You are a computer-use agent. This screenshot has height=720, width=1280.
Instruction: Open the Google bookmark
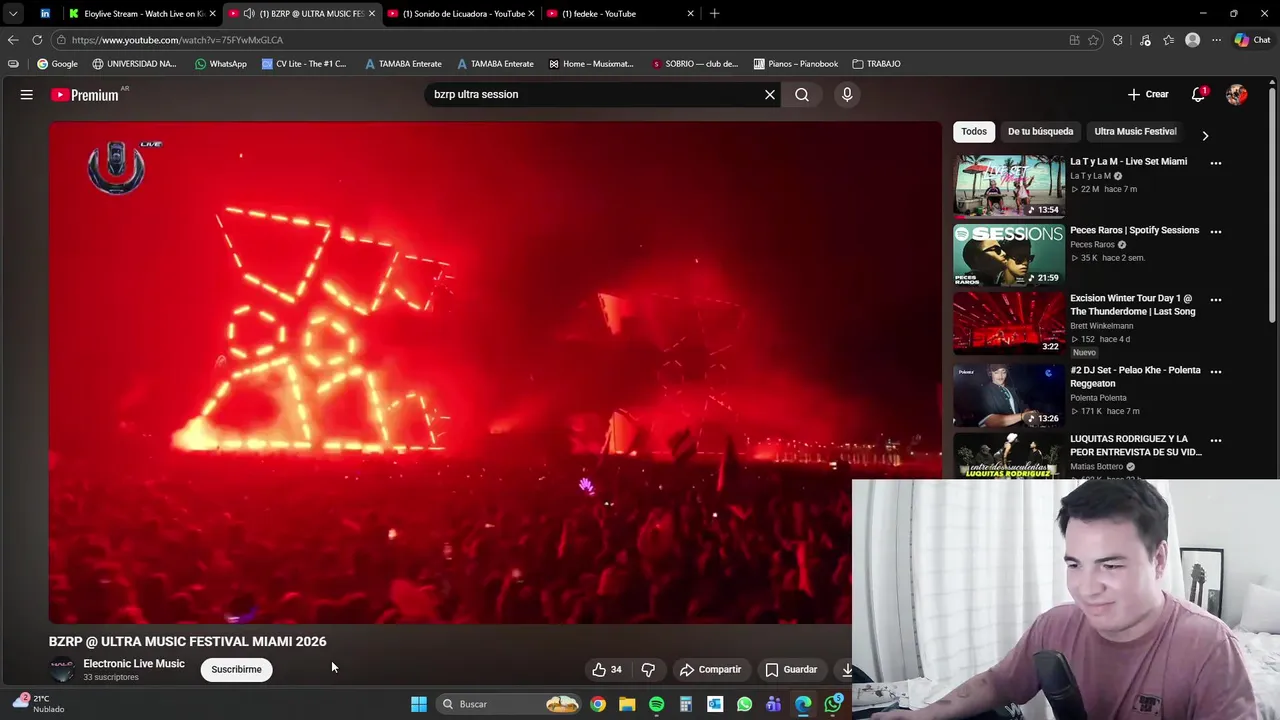(x=57, y=64)
